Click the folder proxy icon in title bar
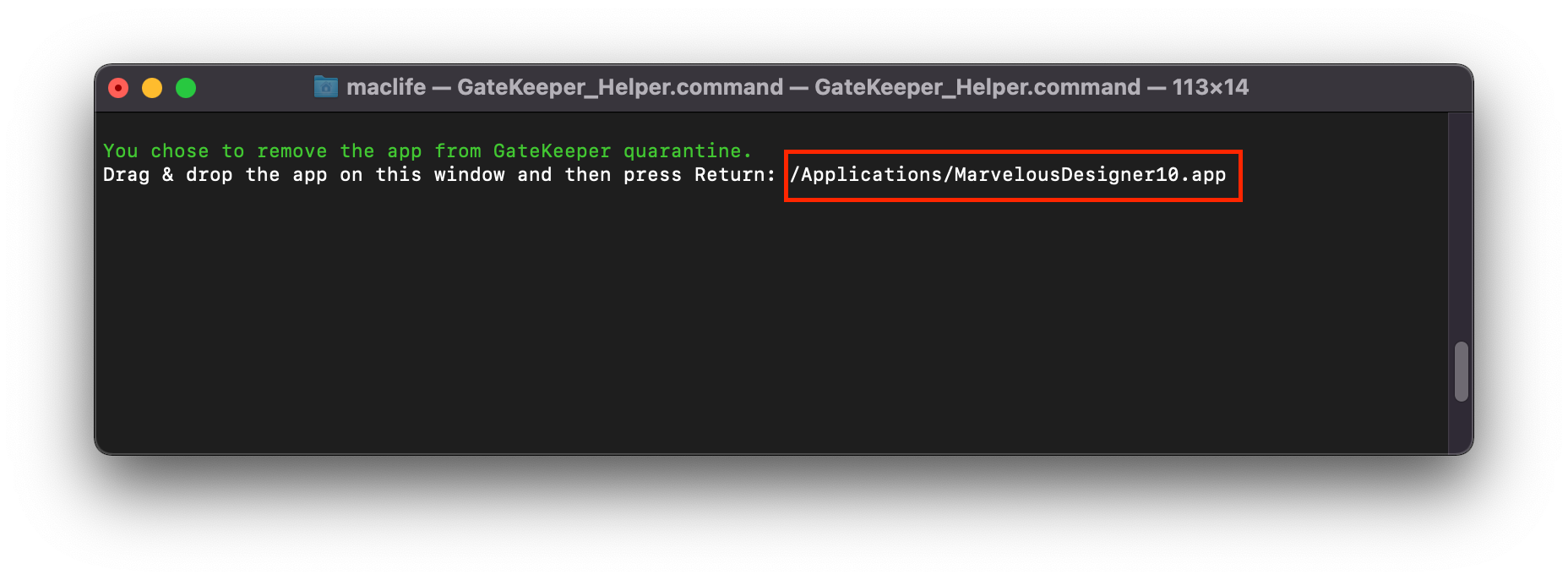The image size is (1568, 580). pos(325,87)
